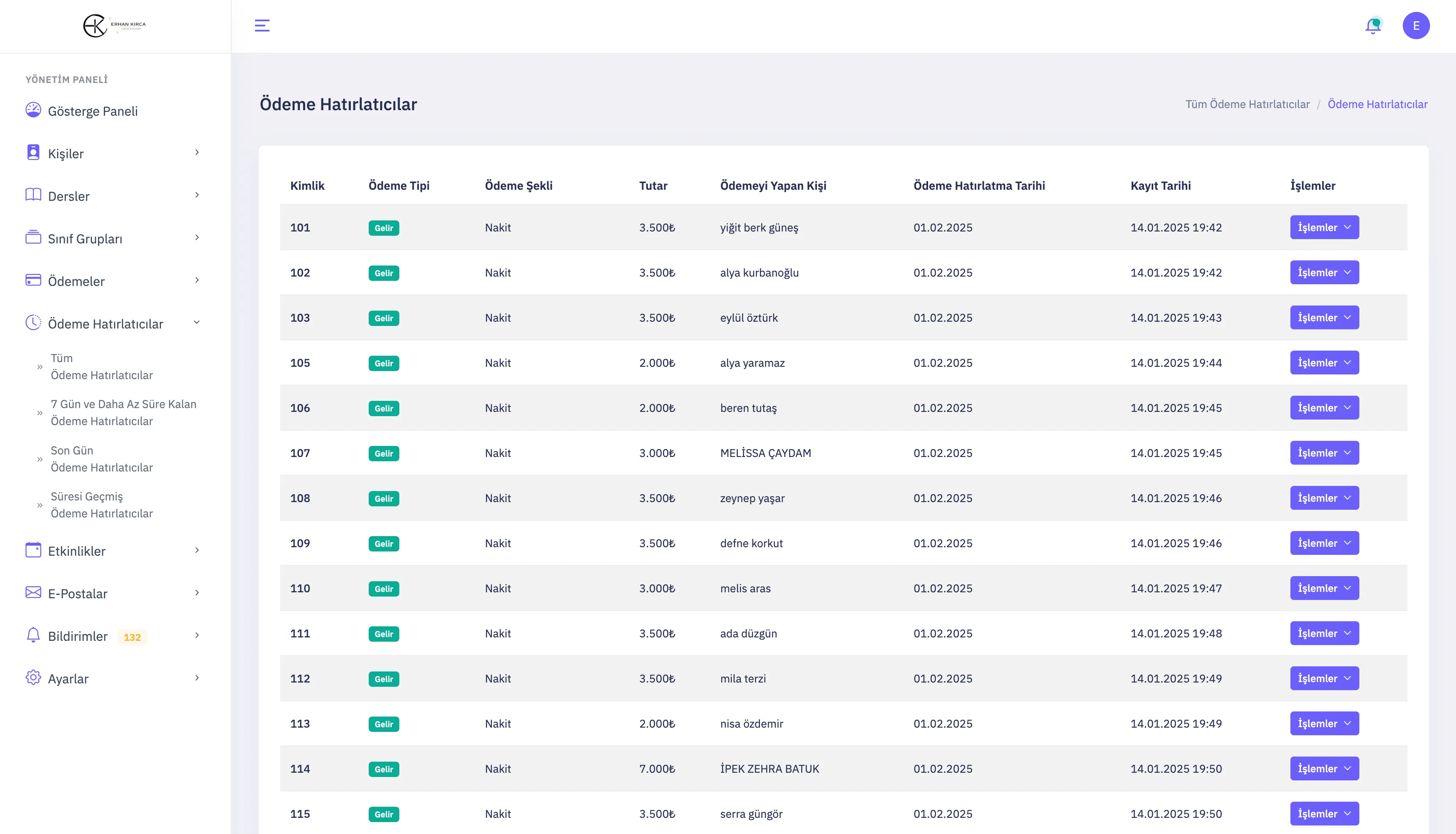The height and width of the screenshot is (834, 1456).
Task: Click the E-Postalar envelope icon
Action: [x=33, y=592]
